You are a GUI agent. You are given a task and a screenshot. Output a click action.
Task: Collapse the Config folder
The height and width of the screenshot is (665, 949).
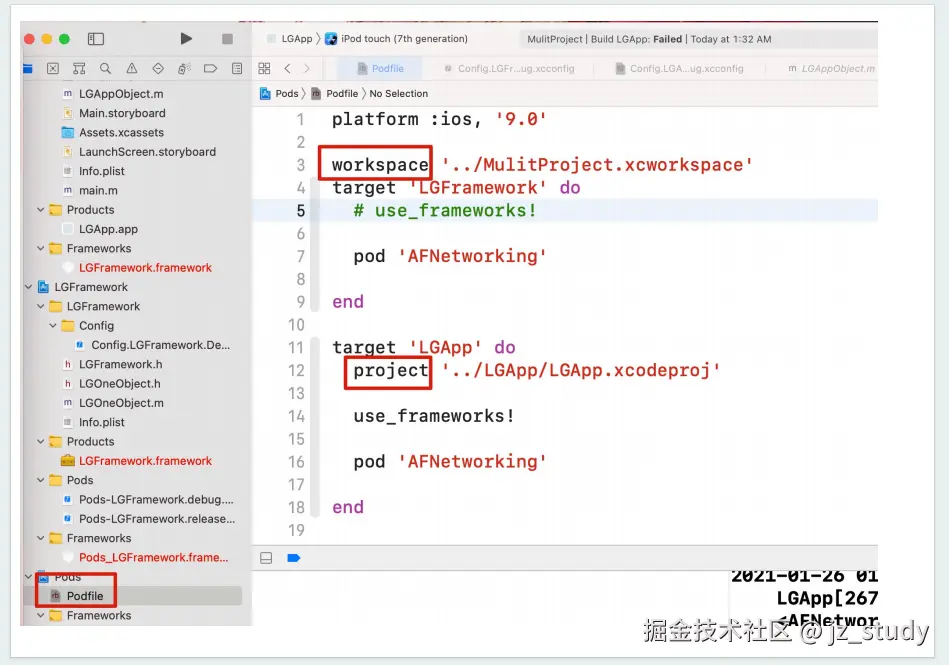click(x=53, y=326)
